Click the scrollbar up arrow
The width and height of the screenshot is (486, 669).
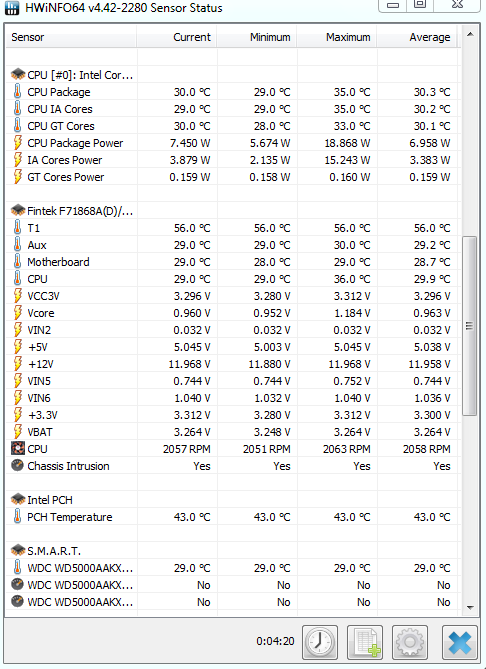[470, 35]
